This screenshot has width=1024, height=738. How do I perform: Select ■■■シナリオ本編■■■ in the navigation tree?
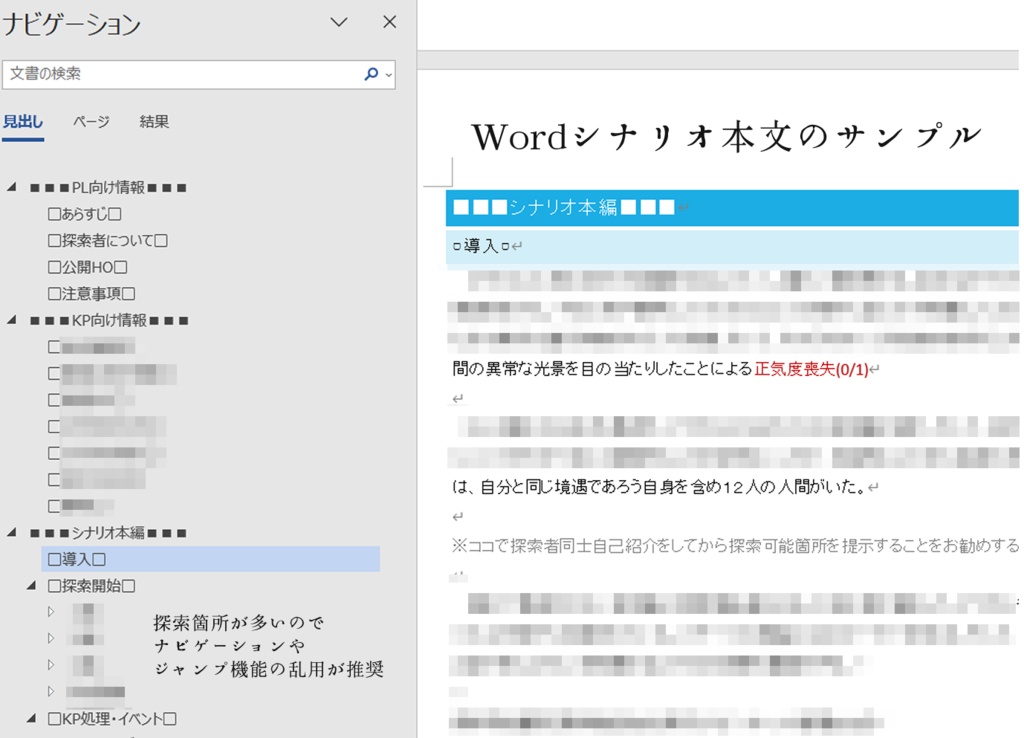[108, 533]
